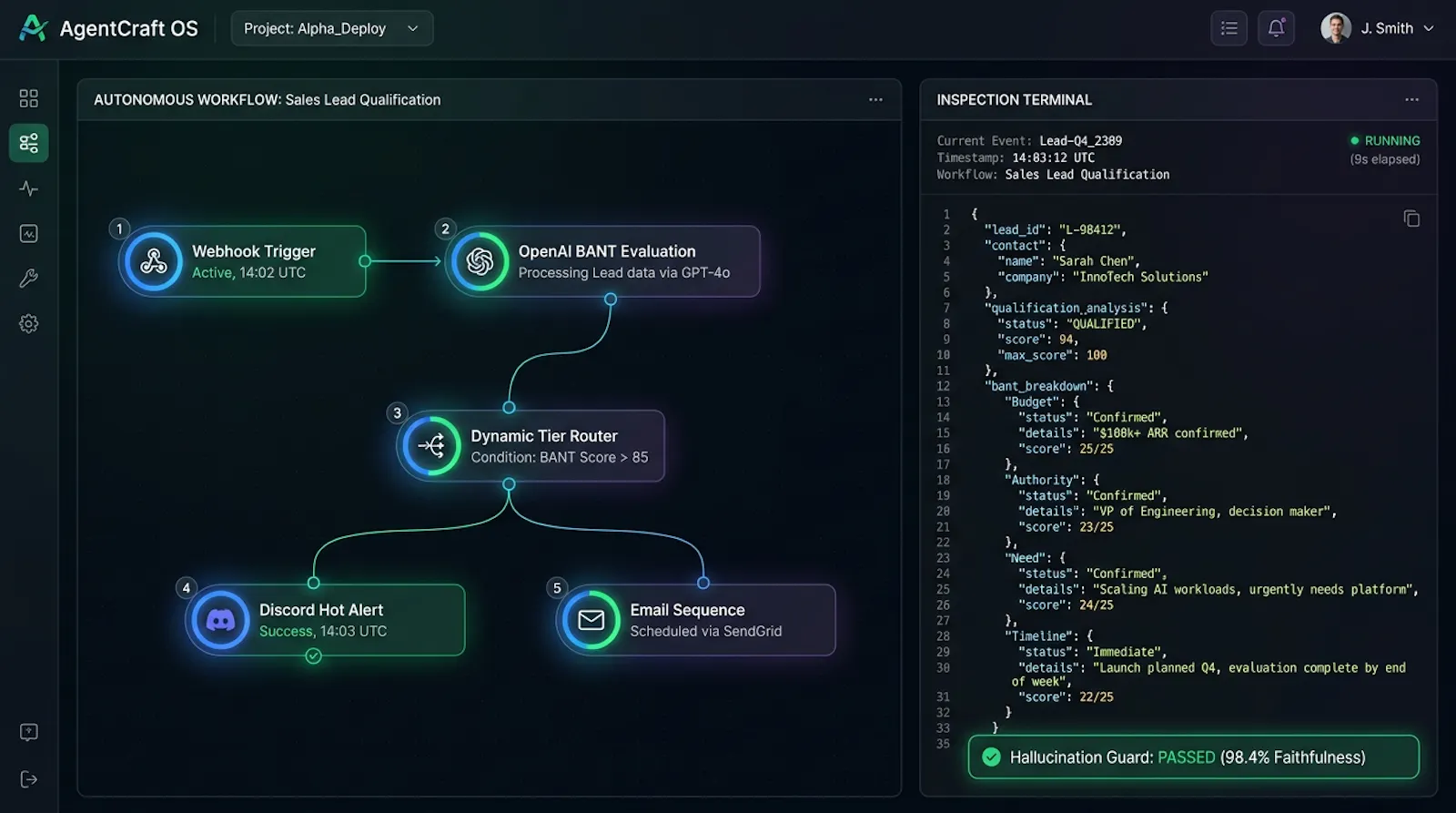Select the Dynamic Tier Router title

point(544,436)
